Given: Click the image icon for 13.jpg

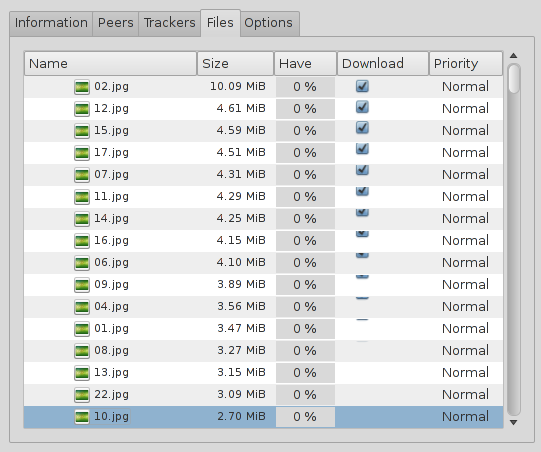Looking at the screenshot, I should click(x=82, y=373).
